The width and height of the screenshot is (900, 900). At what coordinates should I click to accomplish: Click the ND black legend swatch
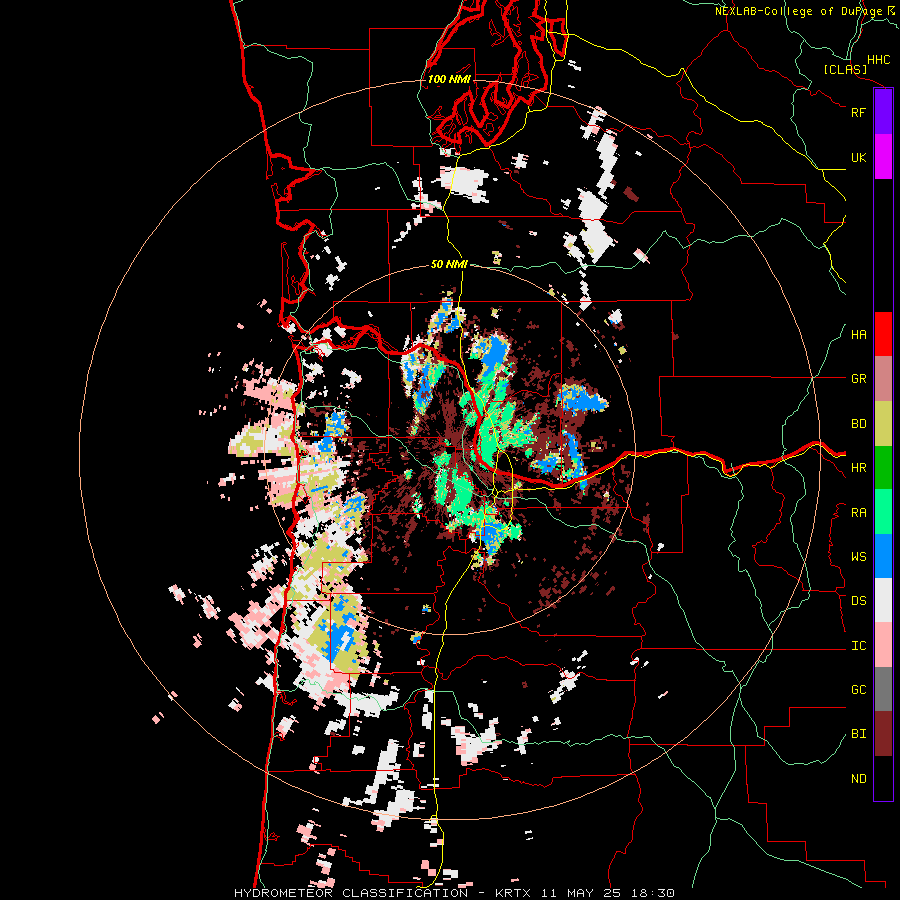point(883,778)
